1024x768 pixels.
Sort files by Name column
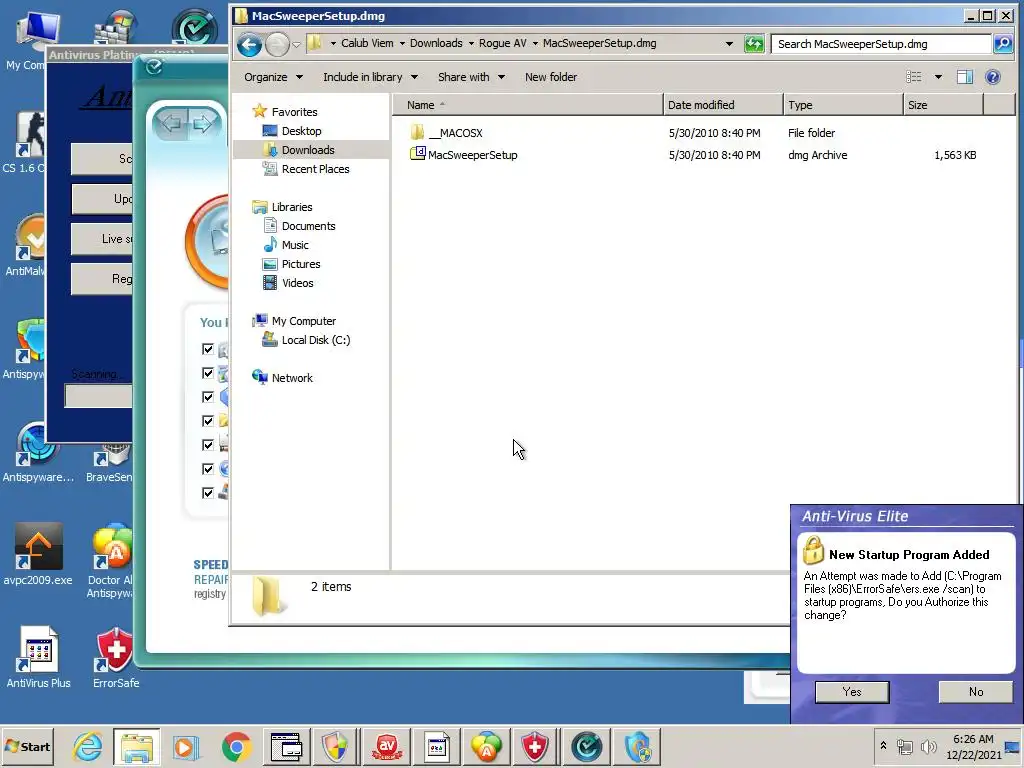(528, 105)
